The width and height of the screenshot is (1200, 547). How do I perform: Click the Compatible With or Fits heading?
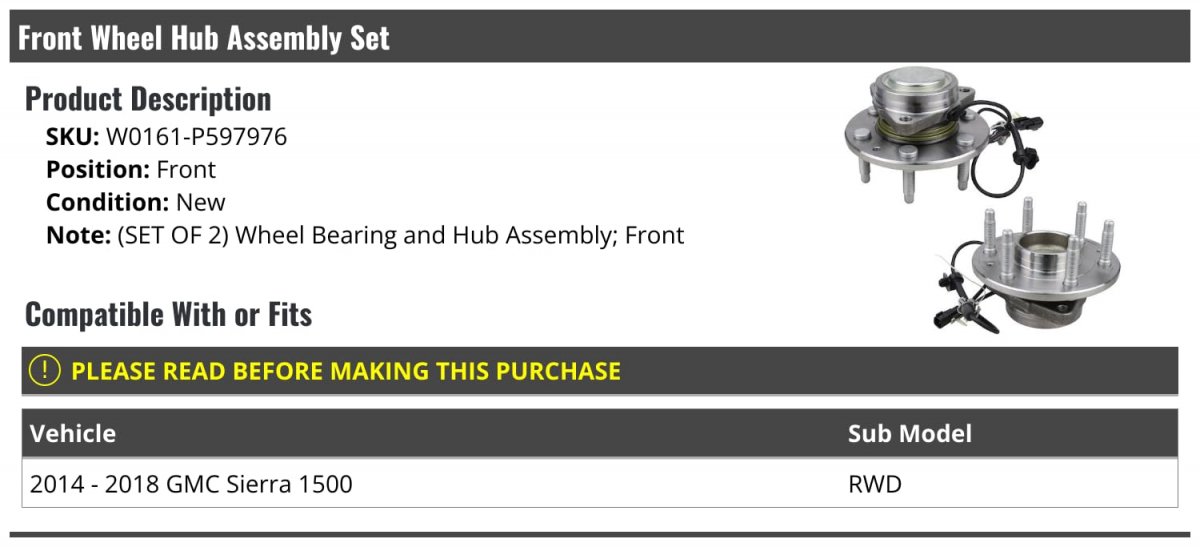(169, 315)
